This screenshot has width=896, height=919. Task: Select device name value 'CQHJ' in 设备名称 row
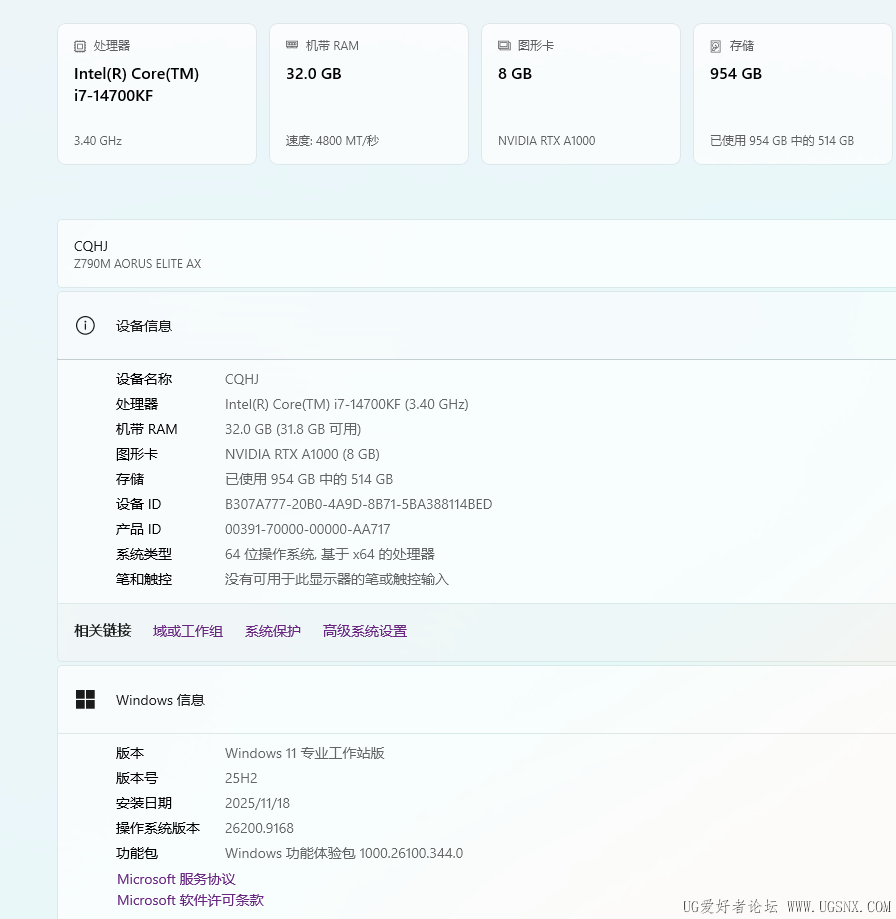(x=242, y=379)
